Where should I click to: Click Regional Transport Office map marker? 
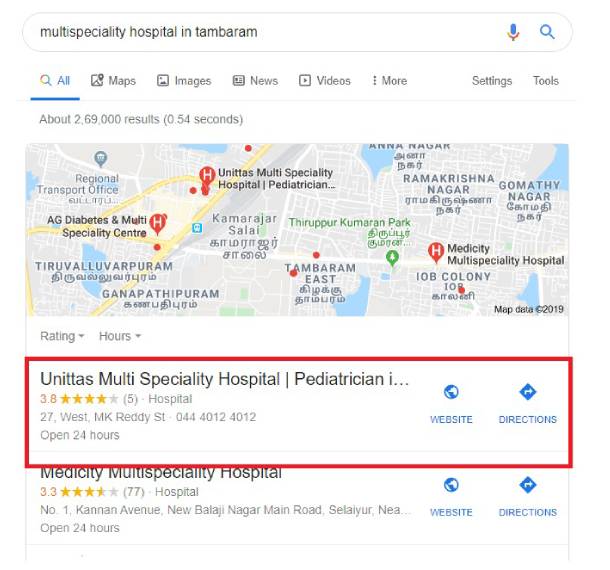pyautogui.click(x=101, y=159)
